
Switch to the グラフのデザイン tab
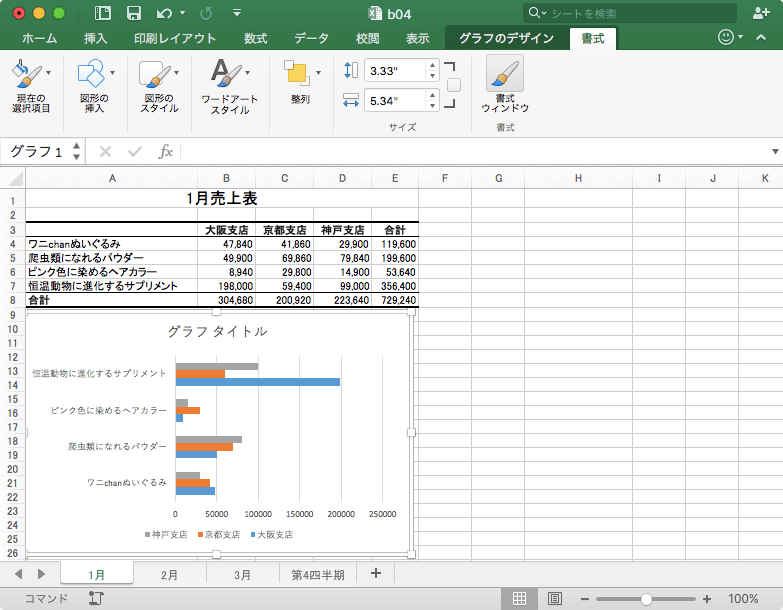[x=506, y=38]
